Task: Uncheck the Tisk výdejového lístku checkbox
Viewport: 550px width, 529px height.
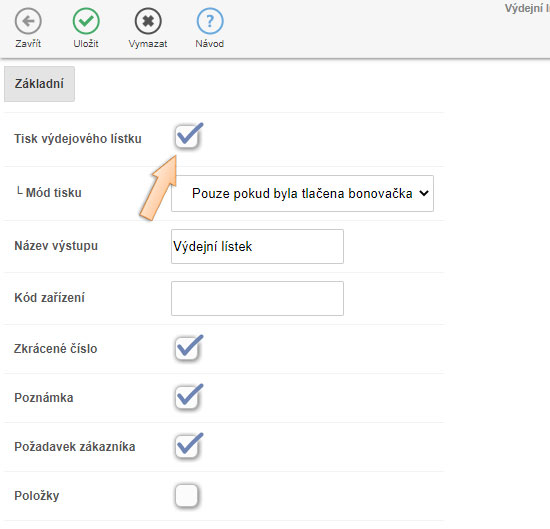Action: [187, 137]
